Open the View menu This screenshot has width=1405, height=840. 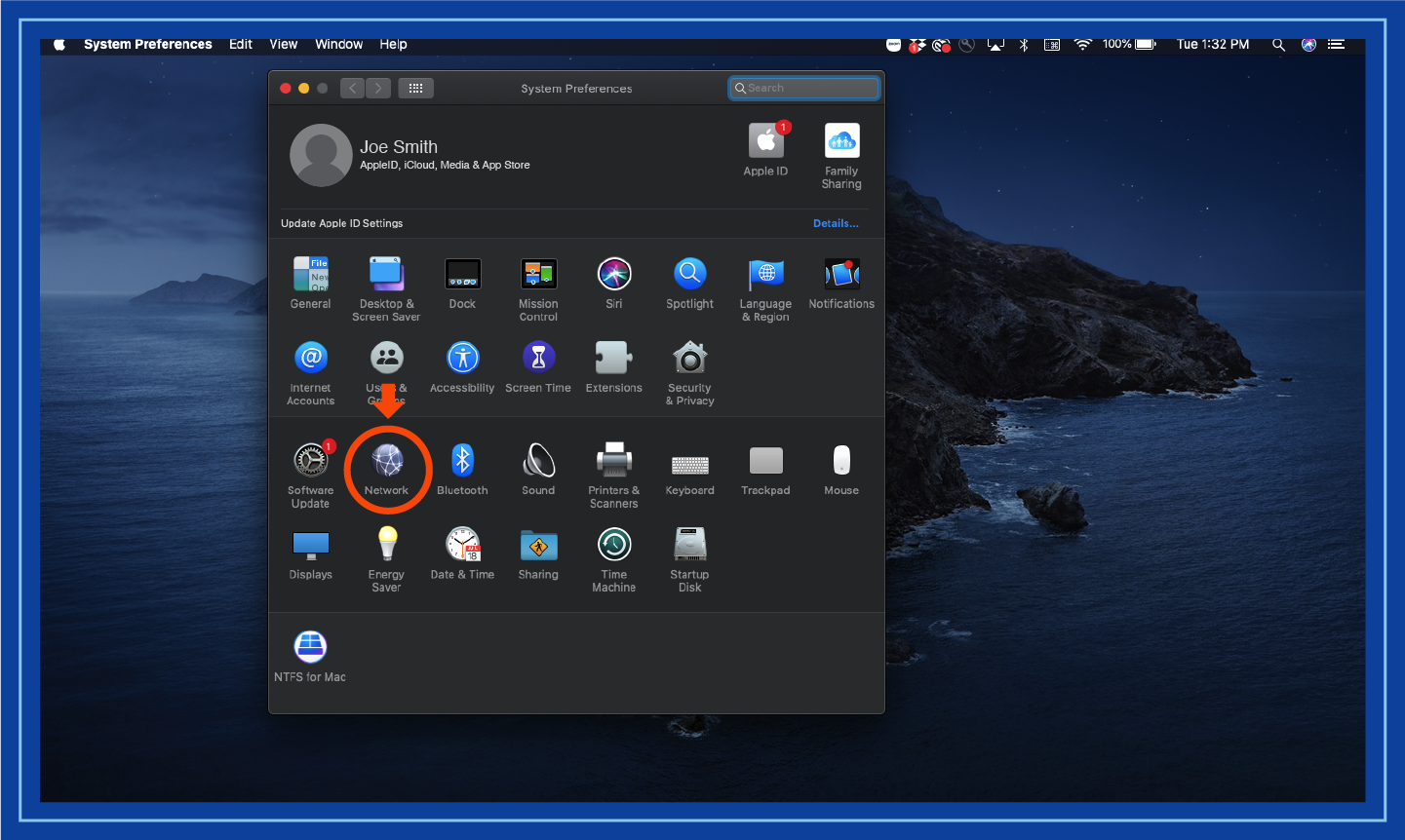(x=283, y=45)
